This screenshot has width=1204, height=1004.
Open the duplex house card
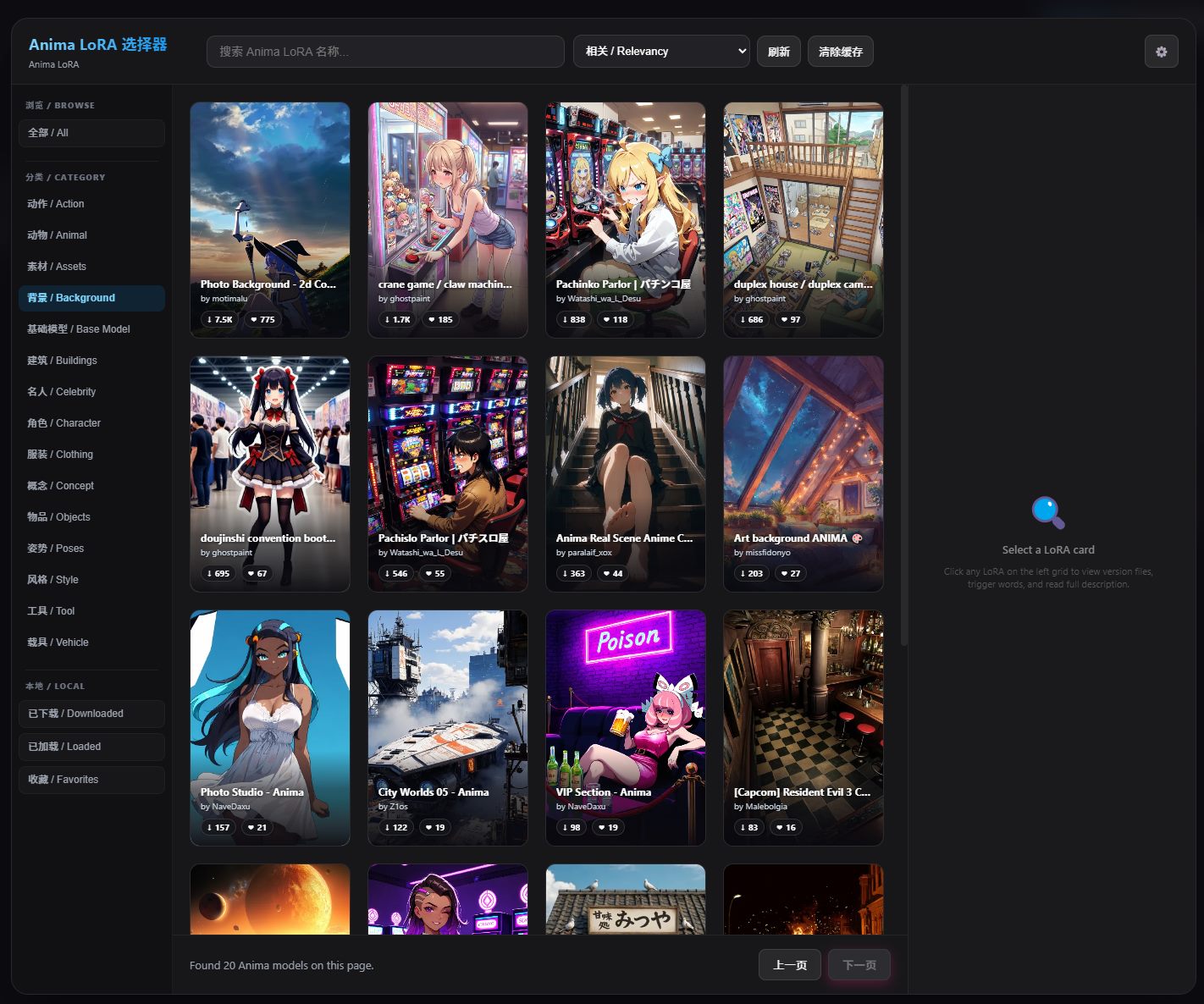coord(804,220)
